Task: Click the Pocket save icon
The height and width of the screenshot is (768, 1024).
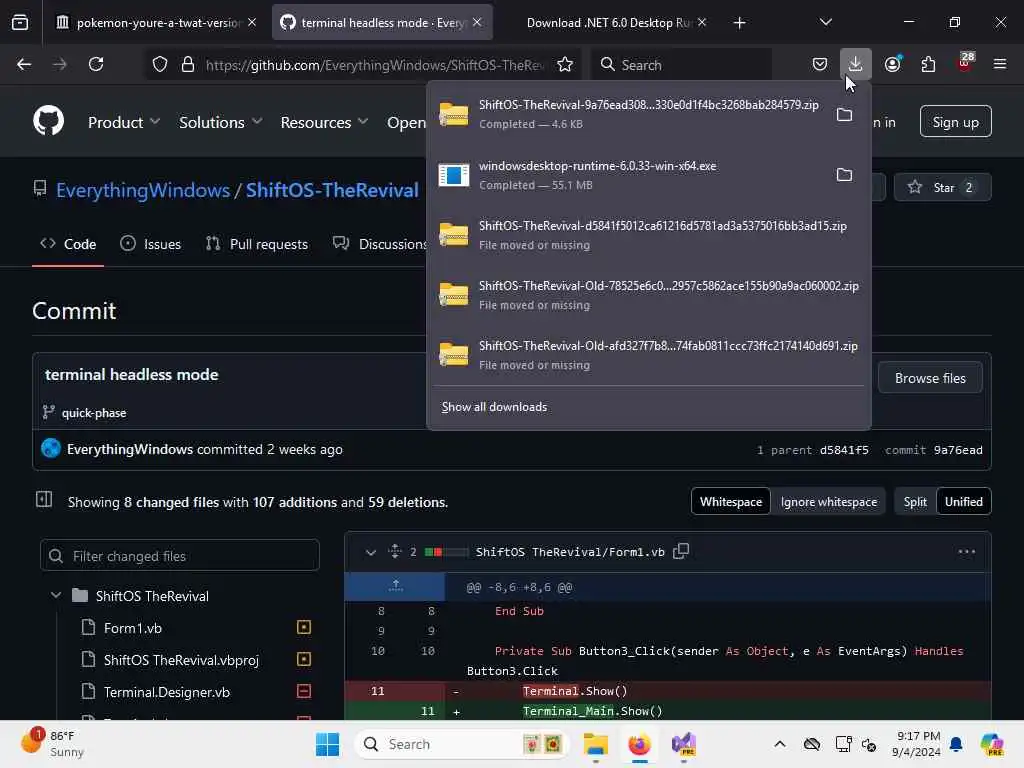Action: [x=820, y=64]
